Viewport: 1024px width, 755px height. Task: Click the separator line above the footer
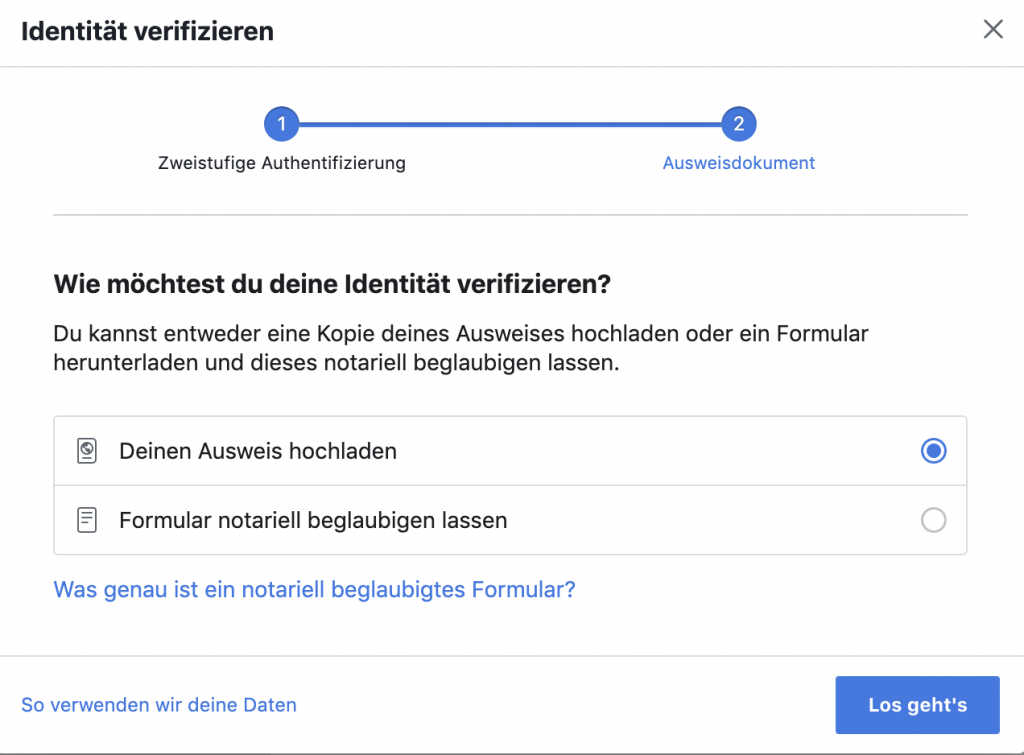tap(512, 656)
